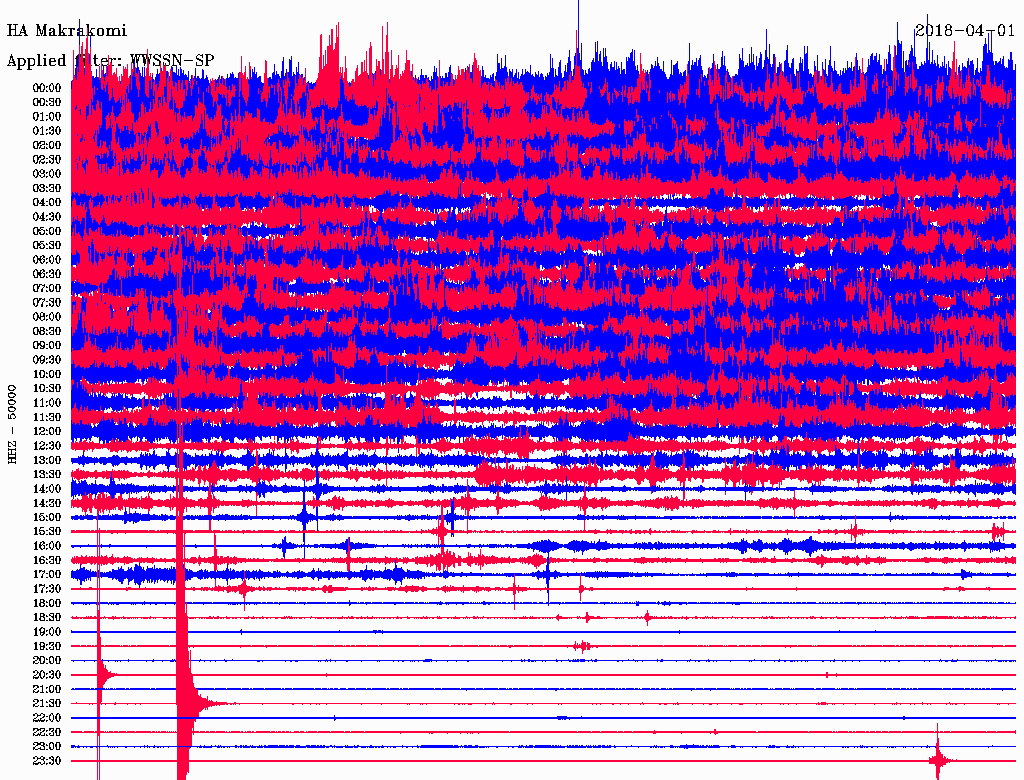Click the 16:00 time label
Viewport: 1024px width, 780px height.
click(47, 546)
